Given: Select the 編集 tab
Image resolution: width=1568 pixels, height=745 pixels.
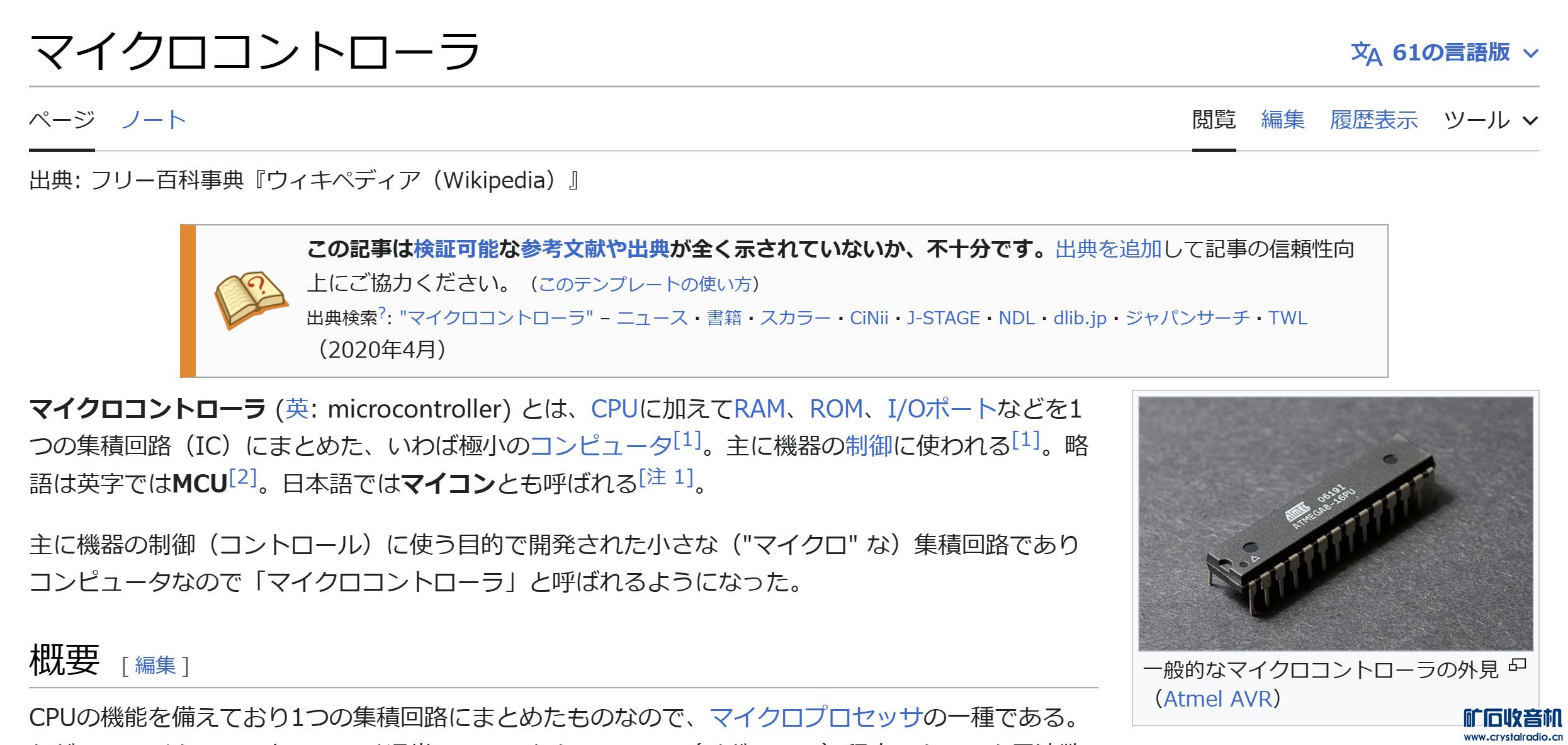Looking at the screenshot, I should pos(1282,120).
